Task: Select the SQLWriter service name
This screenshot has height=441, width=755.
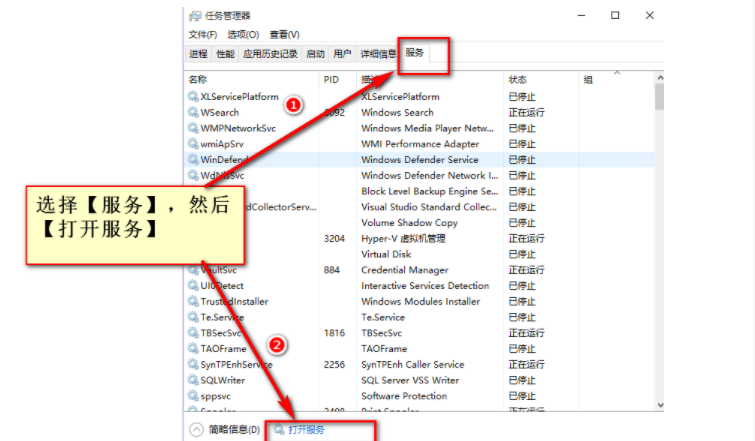Action: pos(222,380)
